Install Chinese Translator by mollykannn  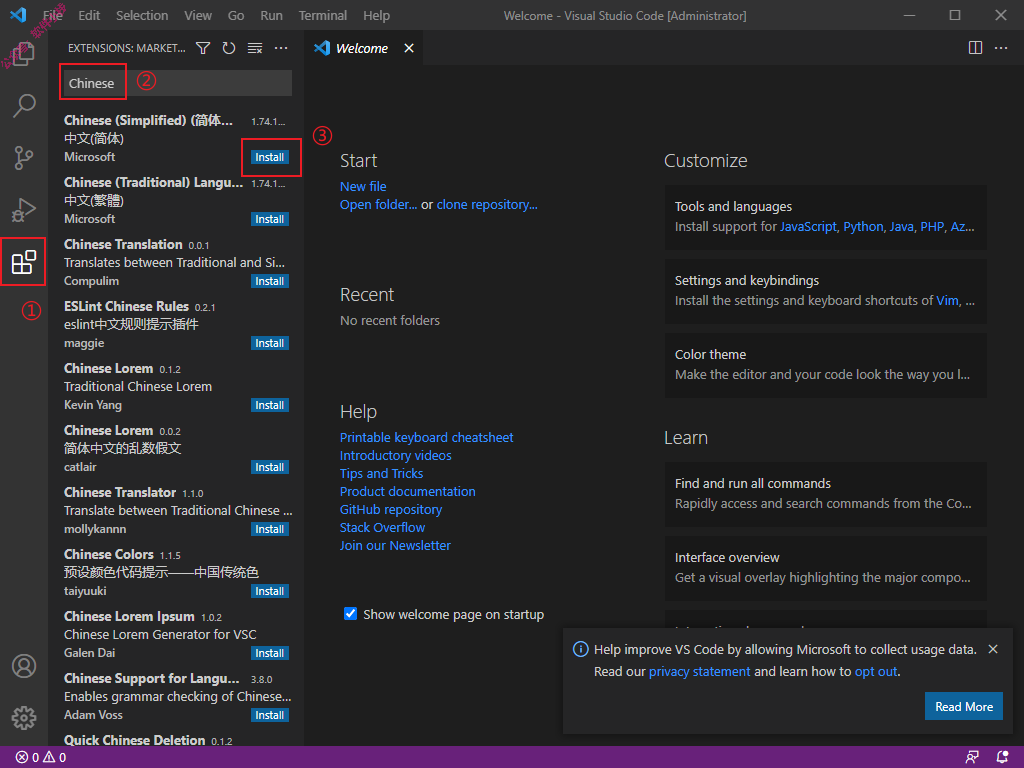tap(270, 530)
